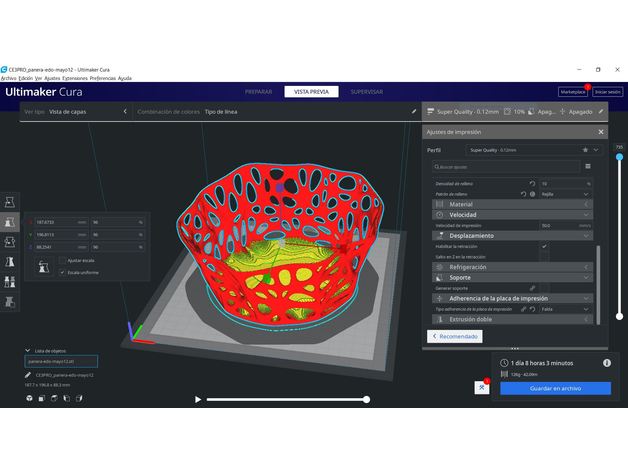Collapse the Soporte settings section
The width and height of the screenshot is (628, 472).
tap(512, 277)
